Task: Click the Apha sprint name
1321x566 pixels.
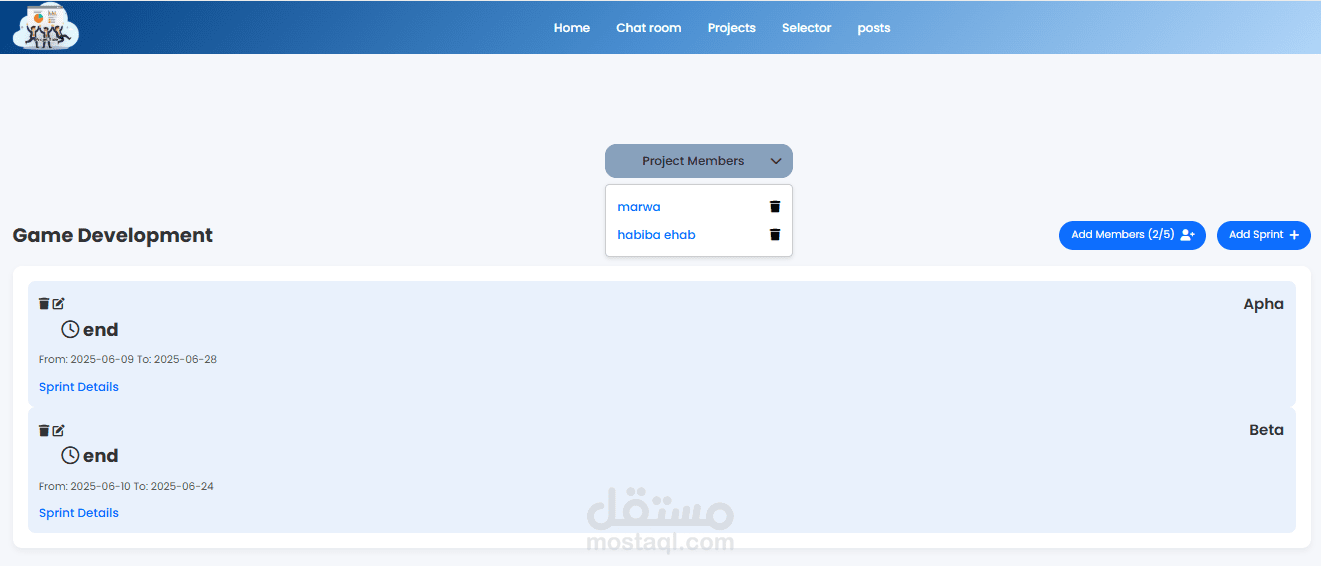Action: pos(1264,304)
